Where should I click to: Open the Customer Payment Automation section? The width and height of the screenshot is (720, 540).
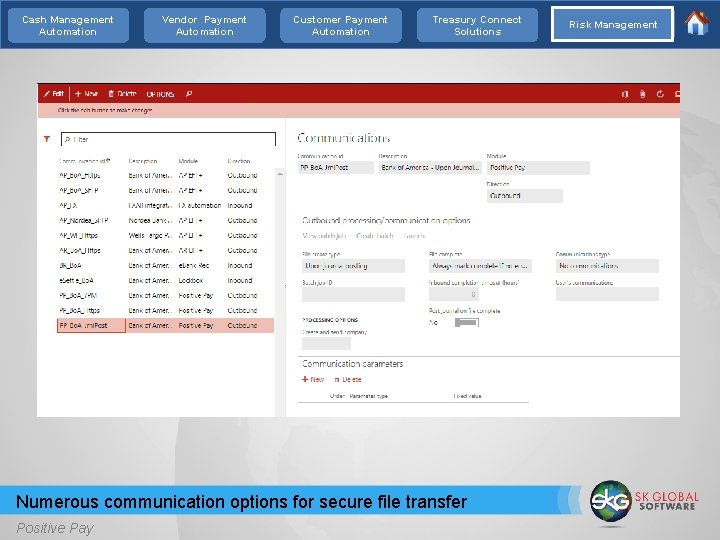[341, 26]
